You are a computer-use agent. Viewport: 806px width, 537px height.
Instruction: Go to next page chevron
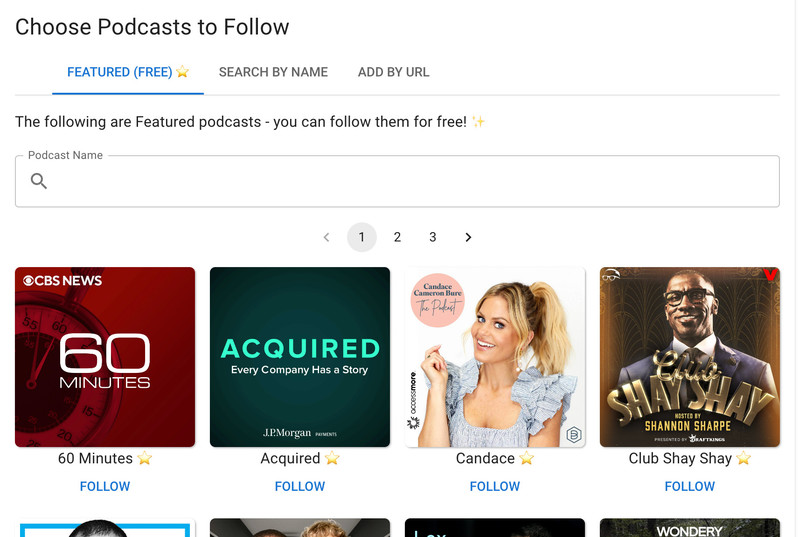[x=468, y=237]
